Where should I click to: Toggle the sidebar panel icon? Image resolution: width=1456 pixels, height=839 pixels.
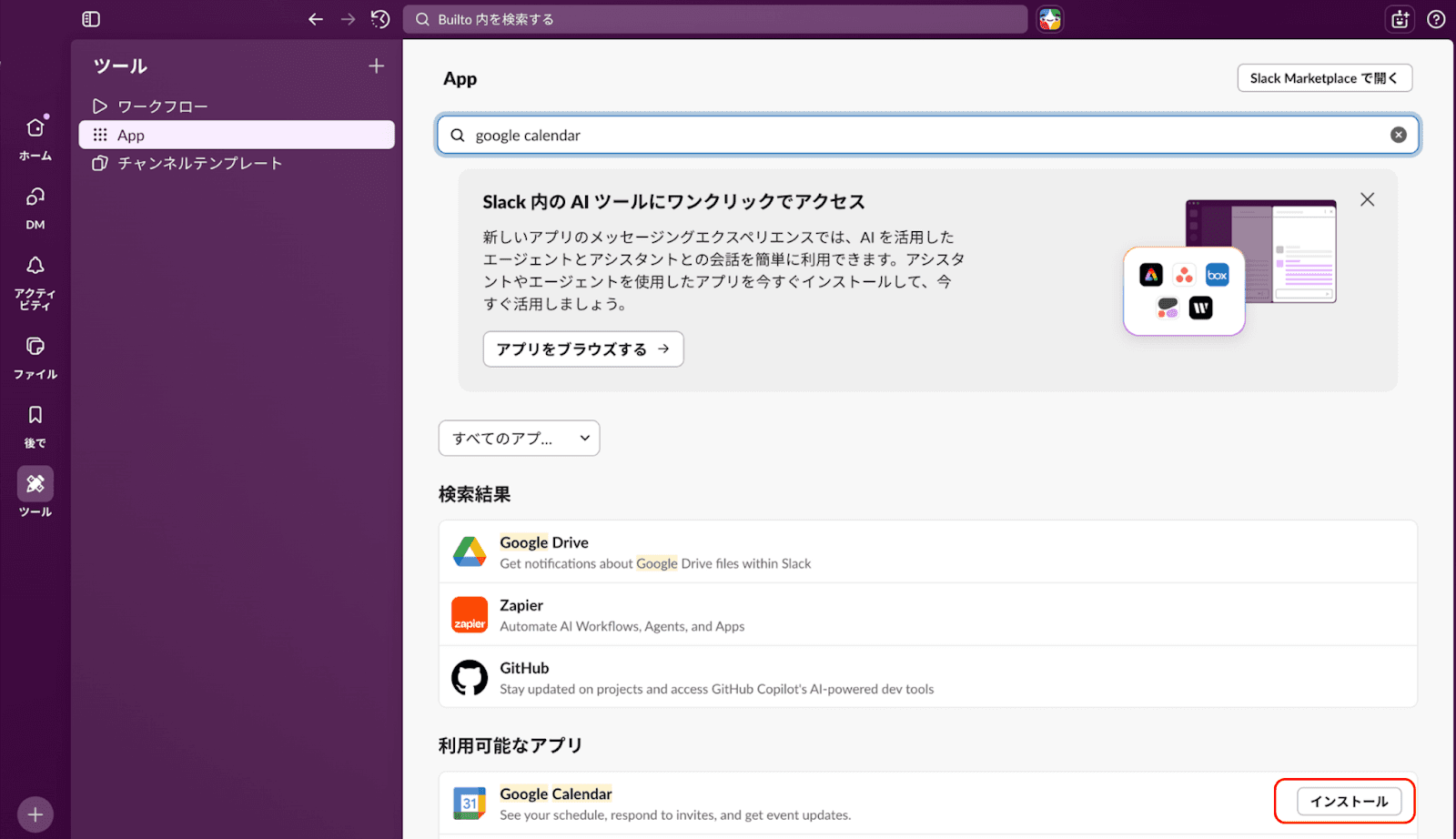click(x=91, y=19)
